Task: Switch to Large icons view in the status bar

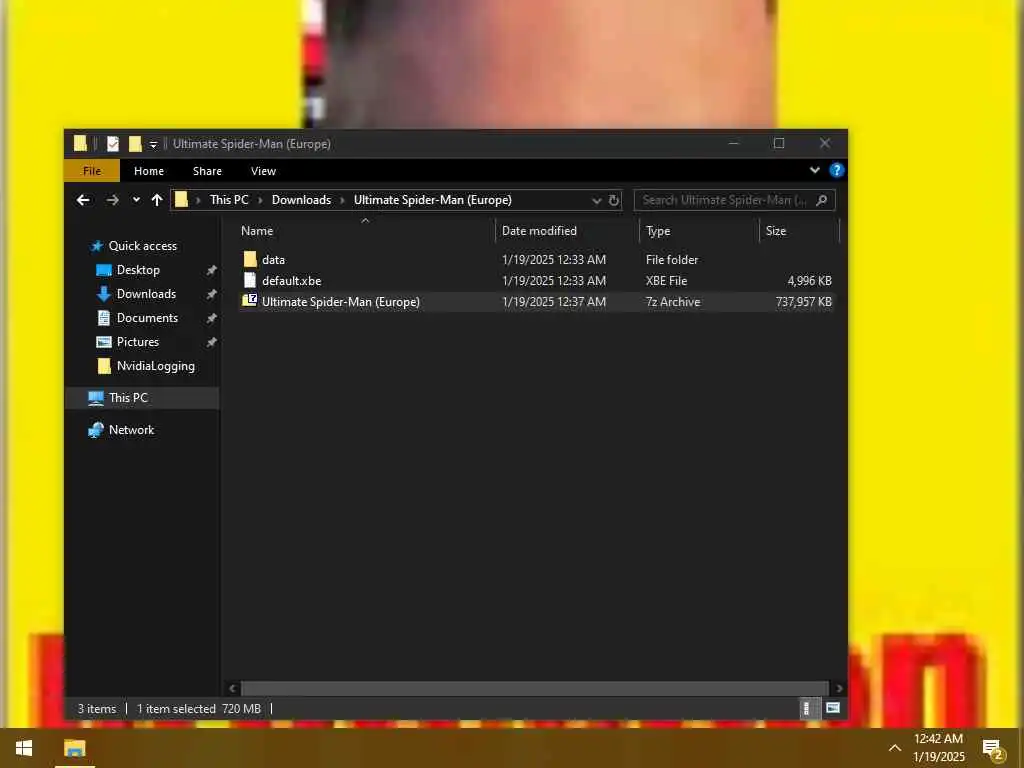Action: (833, 708)
